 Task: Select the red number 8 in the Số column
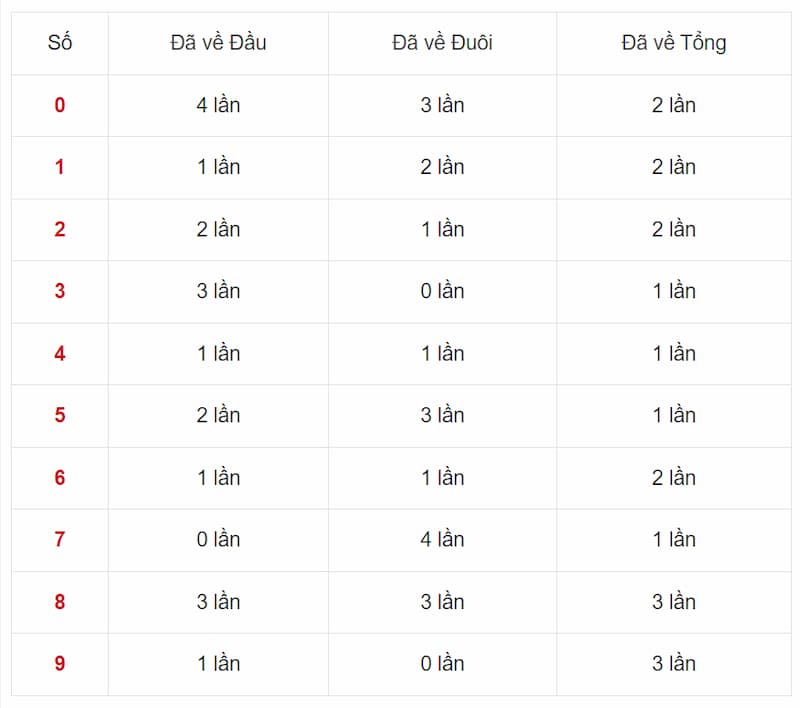point(60,601)
